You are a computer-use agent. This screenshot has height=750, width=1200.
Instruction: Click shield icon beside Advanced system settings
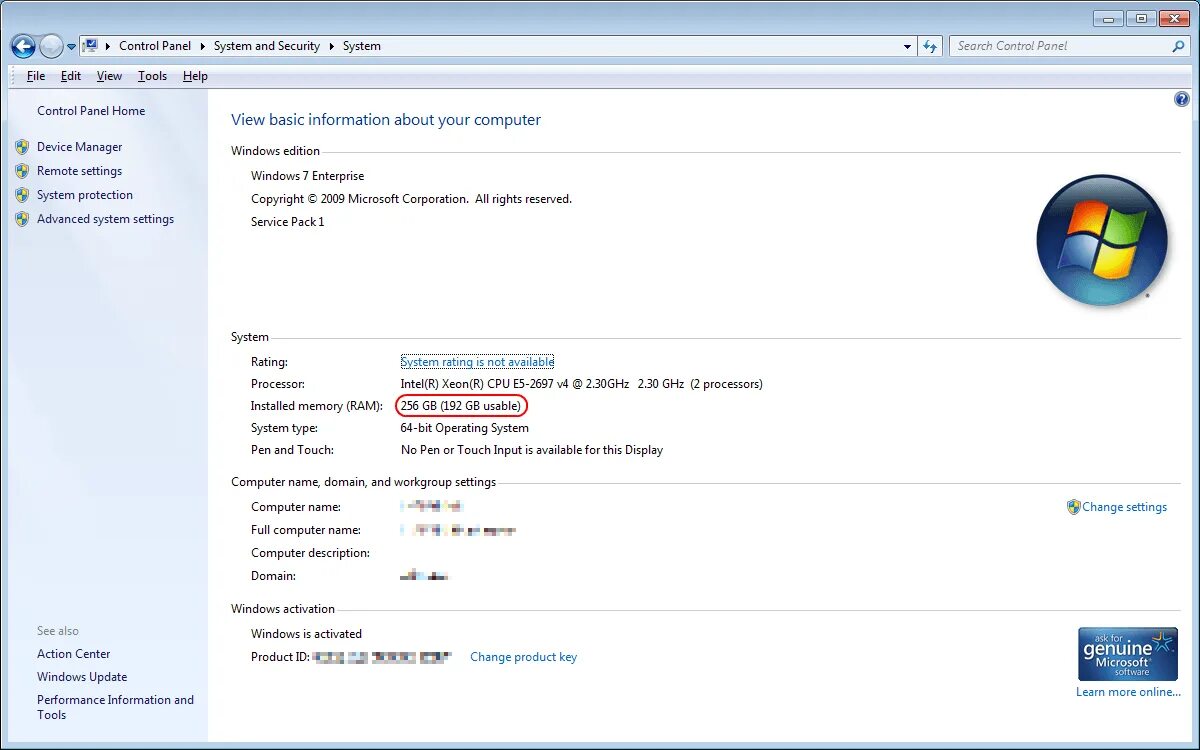coord(22,219)
